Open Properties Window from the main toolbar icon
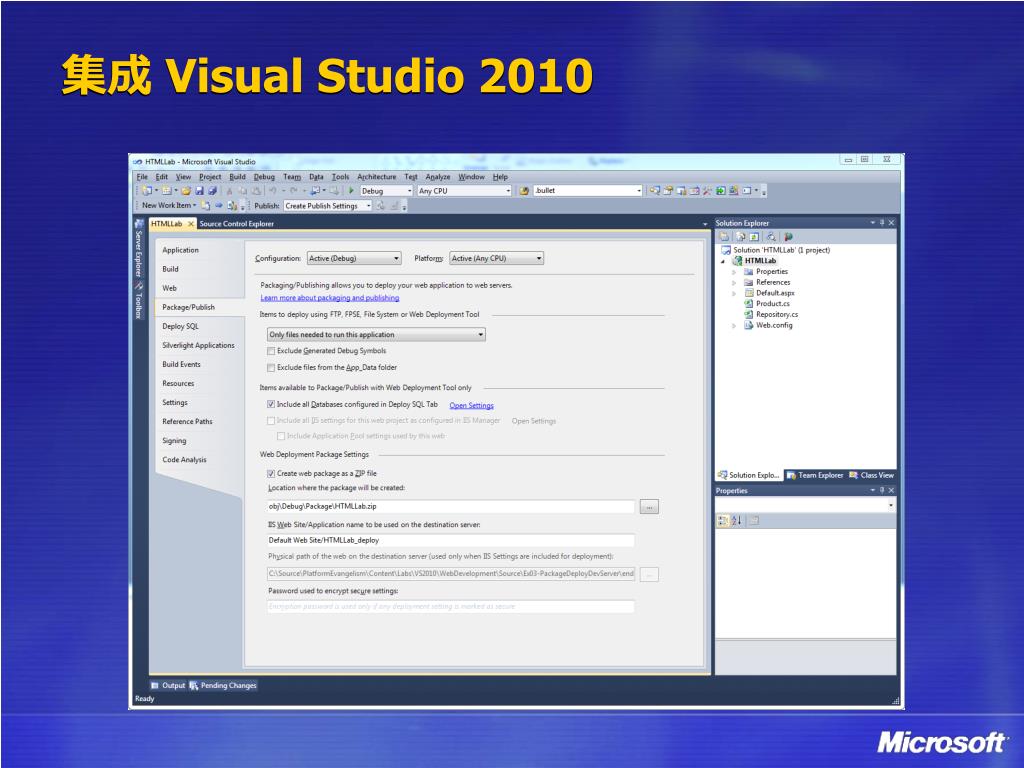 click(x=668, y=191)
